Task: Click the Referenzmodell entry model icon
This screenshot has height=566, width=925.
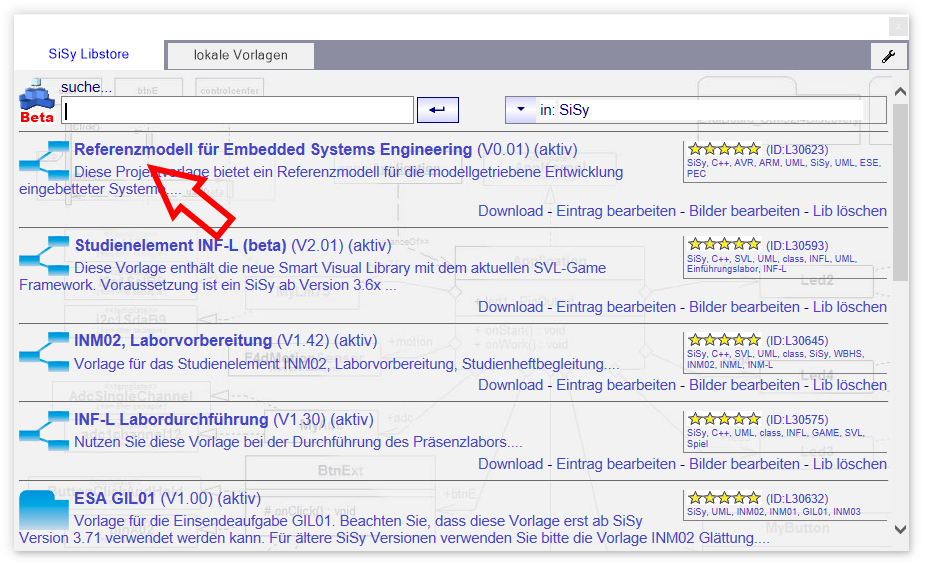Action: tap(44, 161)
